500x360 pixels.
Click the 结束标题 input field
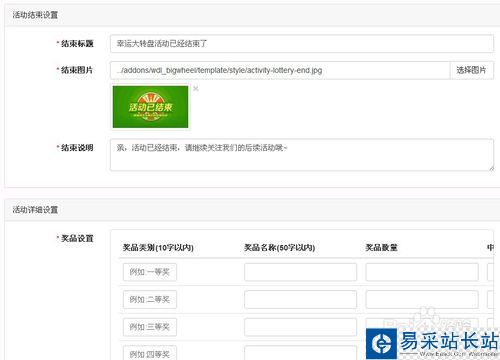[x=302, y=44]
